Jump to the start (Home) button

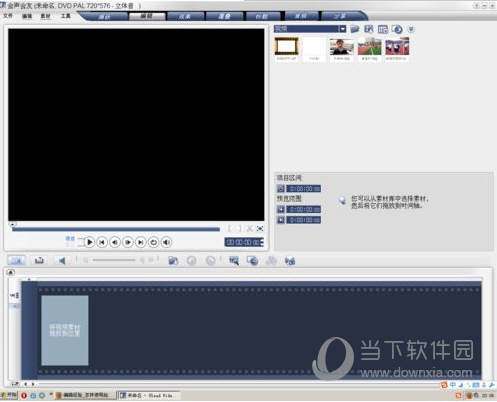(102, 242)
